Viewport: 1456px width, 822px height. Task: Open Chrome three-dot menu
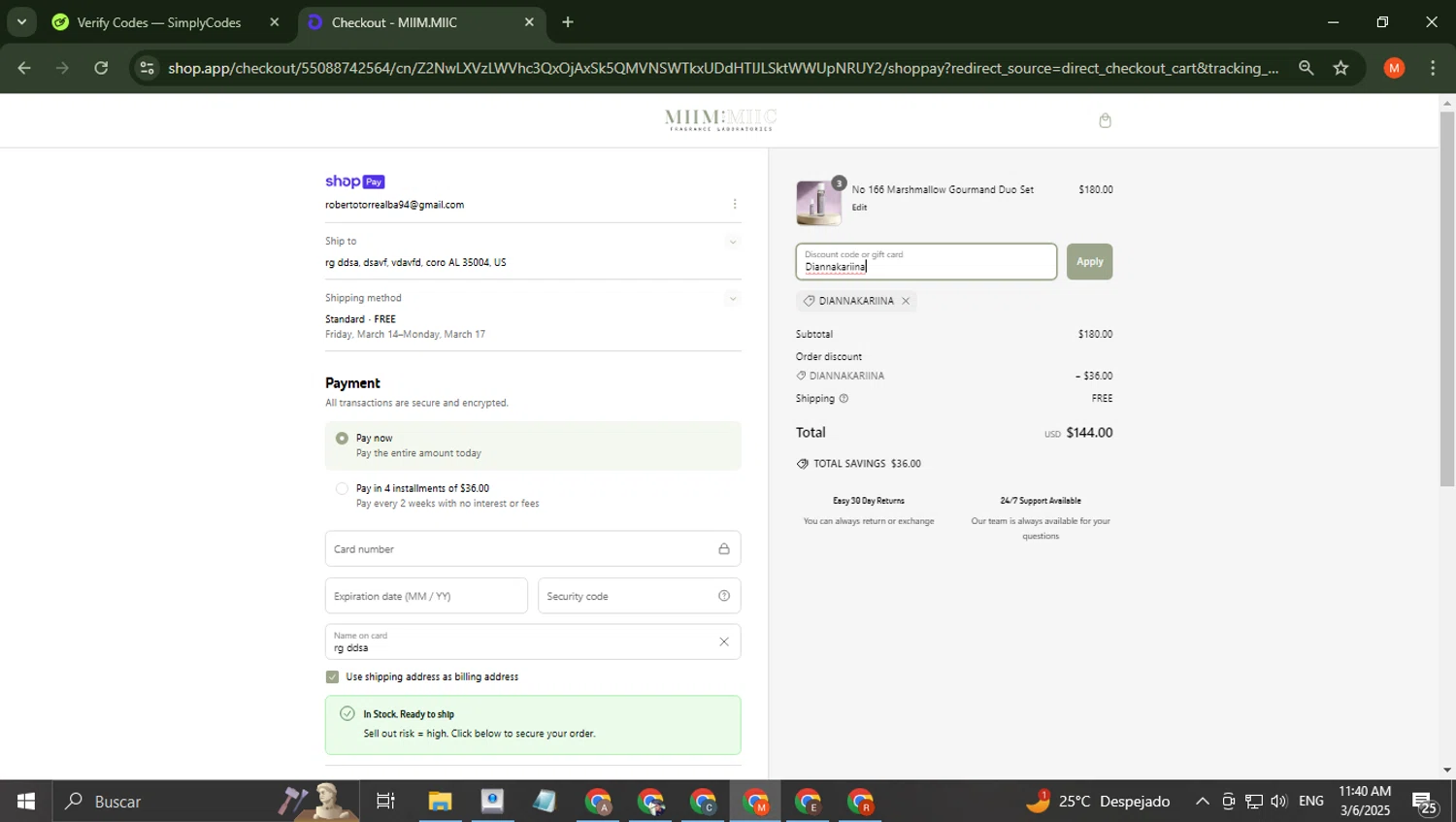point(1433,68)
